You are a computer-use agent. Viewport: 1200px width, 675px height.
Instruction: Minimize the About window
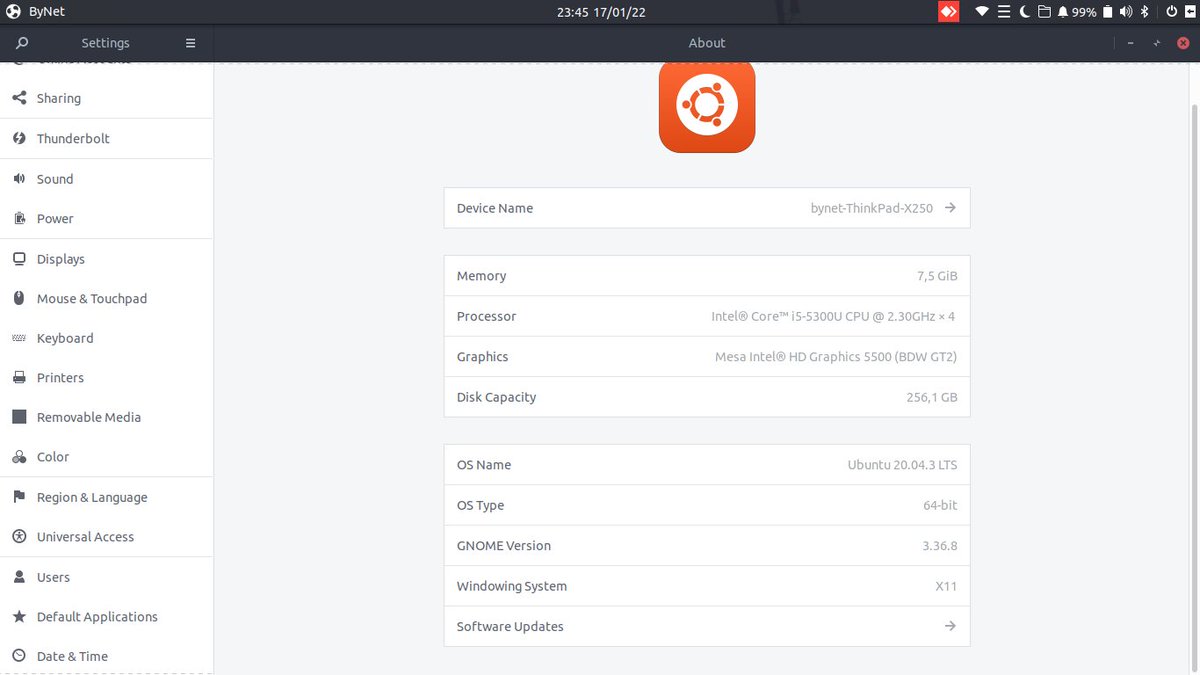click(x=1130, y=43)
